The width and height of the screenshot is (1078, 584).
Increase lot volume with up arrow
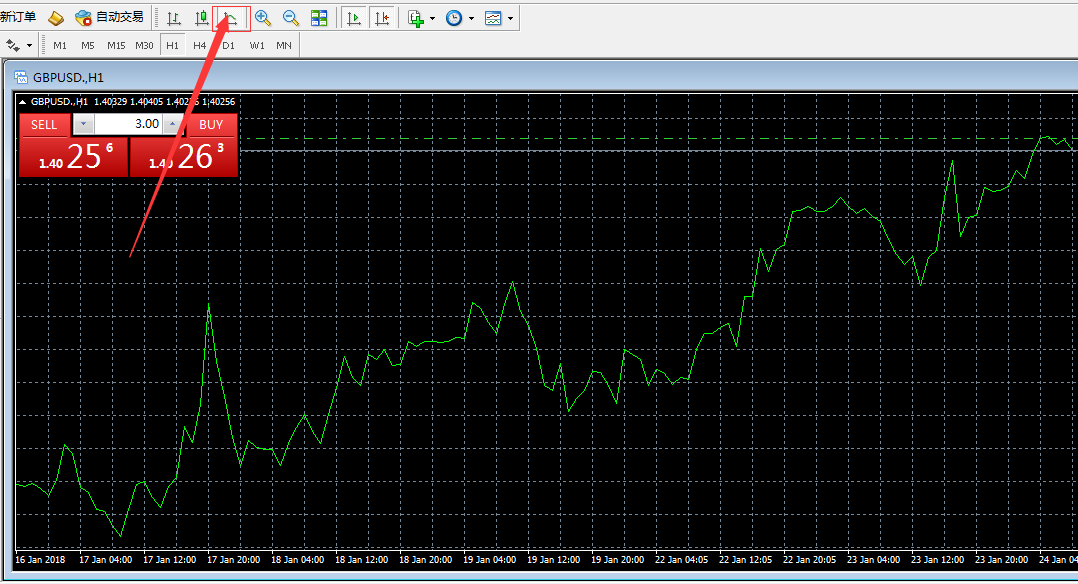click(x=174, y=124)
